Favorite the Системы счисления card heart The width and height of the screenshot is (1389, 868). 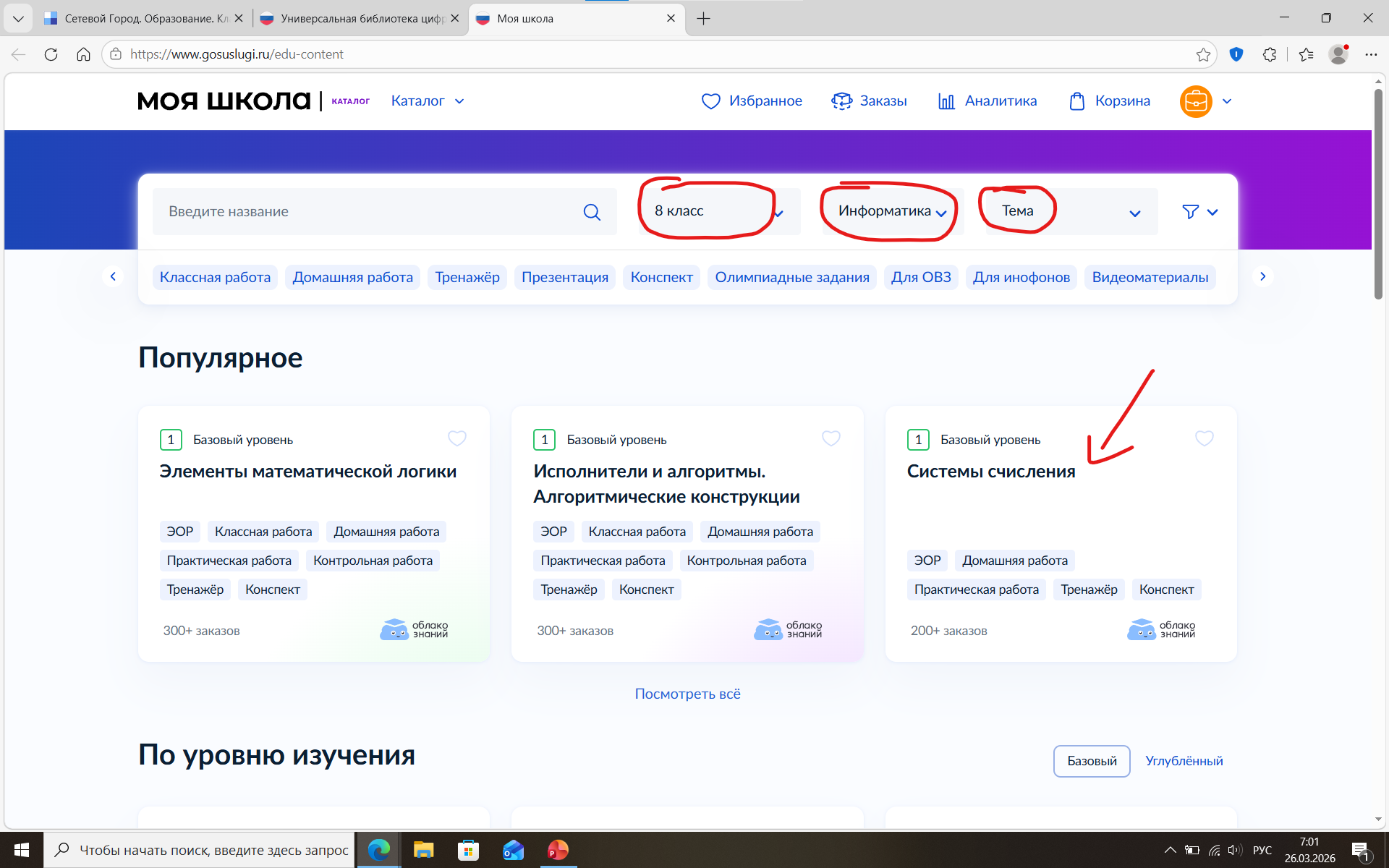[1204, 438]
